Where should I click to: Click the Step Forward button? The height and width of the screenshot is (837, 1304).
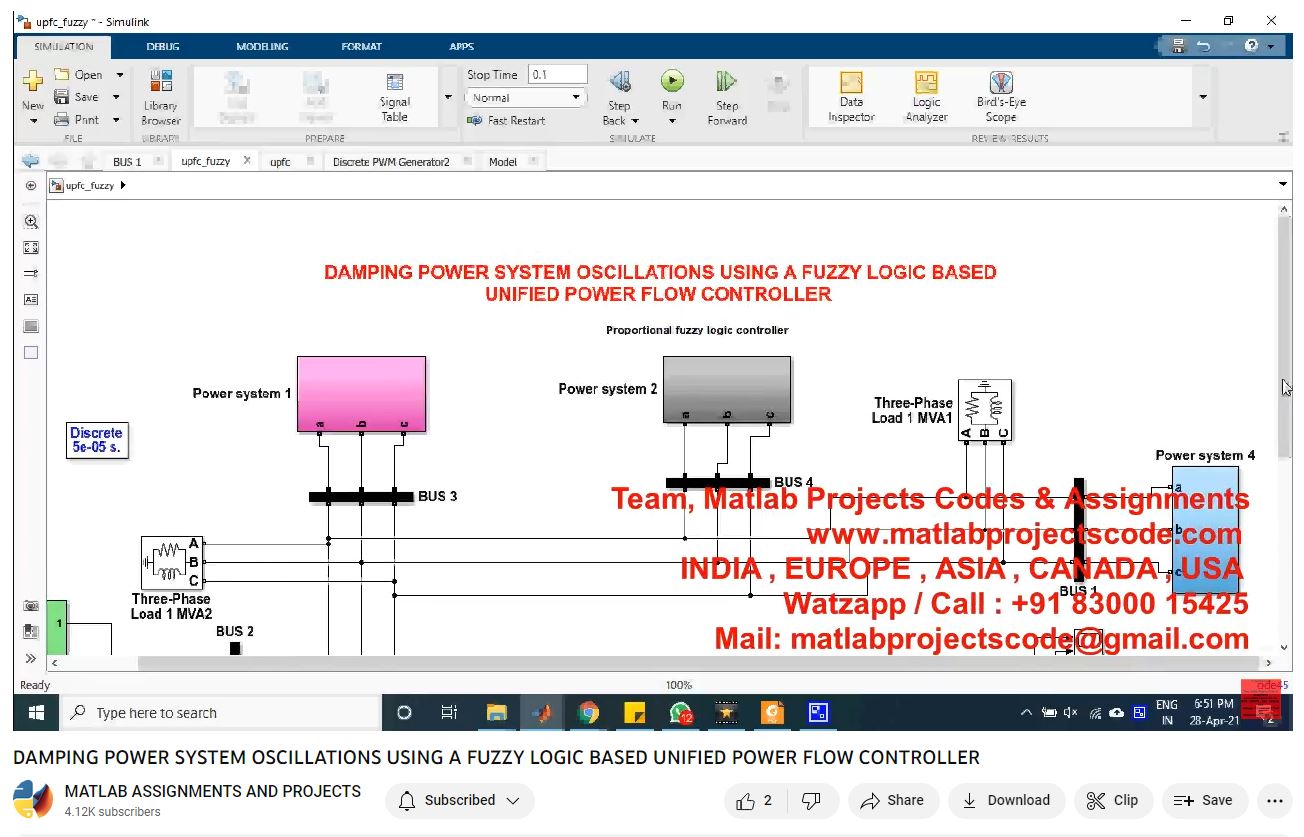coord(727,97)
